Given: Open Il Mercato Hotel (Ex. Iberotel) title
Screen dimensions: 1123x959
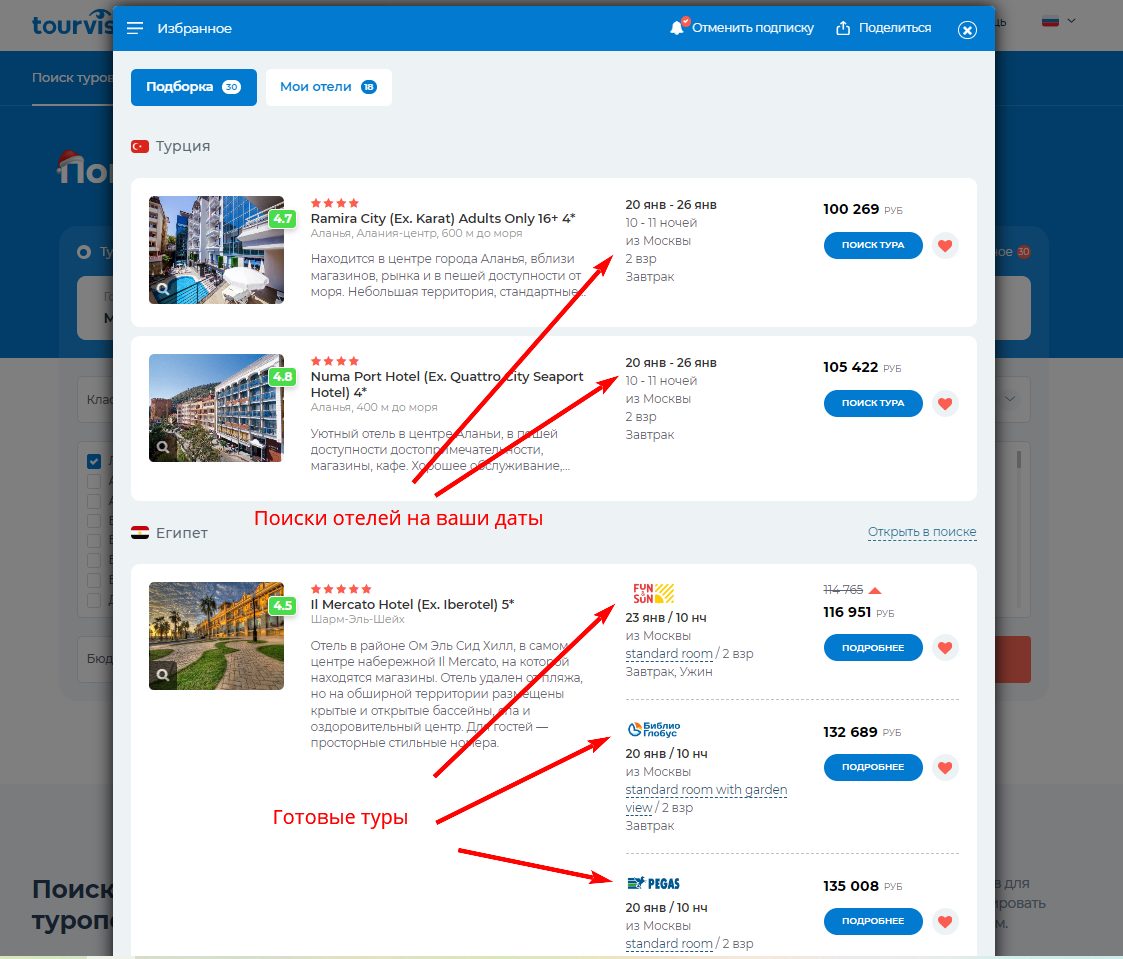Looking at the screenshot, I should coord(412,604).
